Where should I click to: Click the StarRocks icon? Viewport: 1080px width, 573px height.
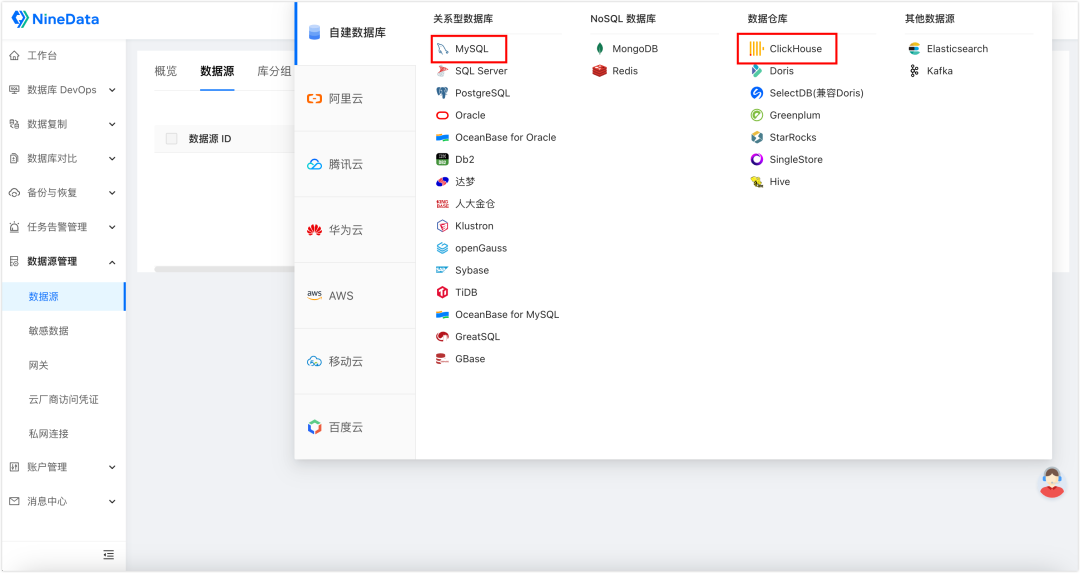point(756,137)
